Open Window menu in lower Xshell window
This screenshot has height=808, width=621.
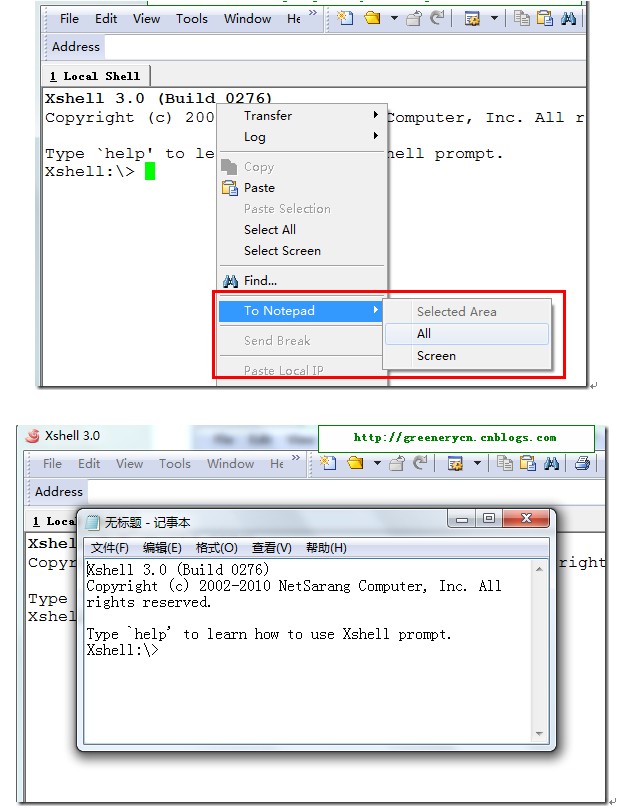(230, 464)
